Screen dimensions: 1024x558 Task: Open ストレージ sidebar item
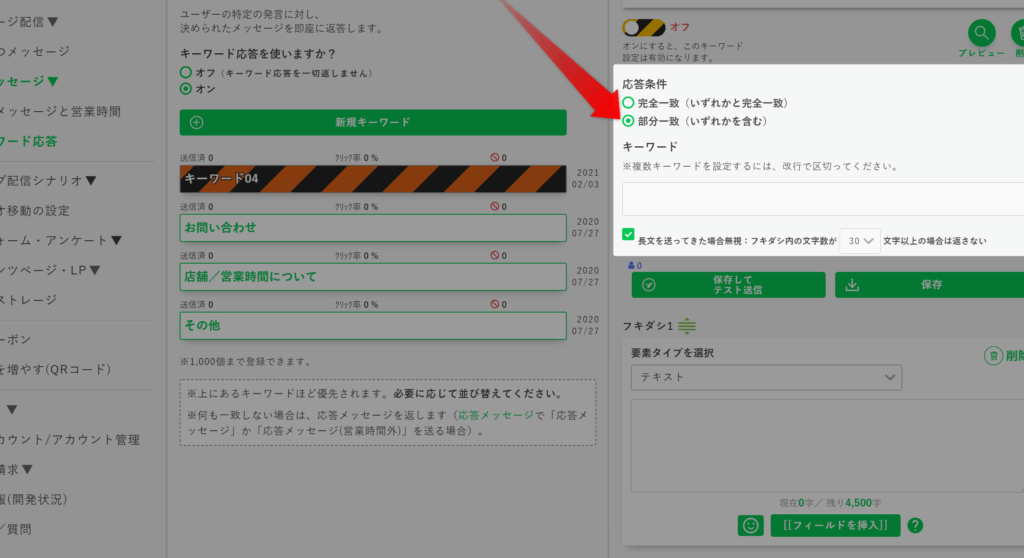pos(29,300)
